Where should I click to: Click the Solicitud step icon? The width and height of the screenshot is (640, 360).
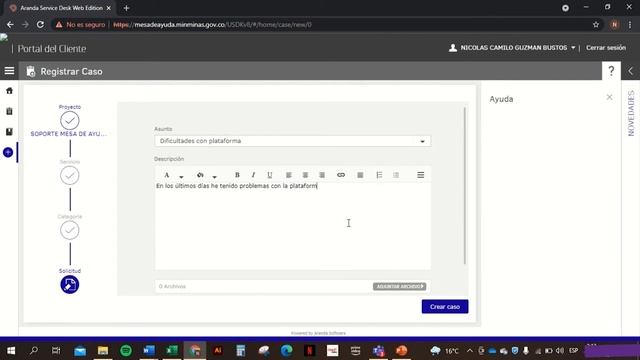click(70, 284)
